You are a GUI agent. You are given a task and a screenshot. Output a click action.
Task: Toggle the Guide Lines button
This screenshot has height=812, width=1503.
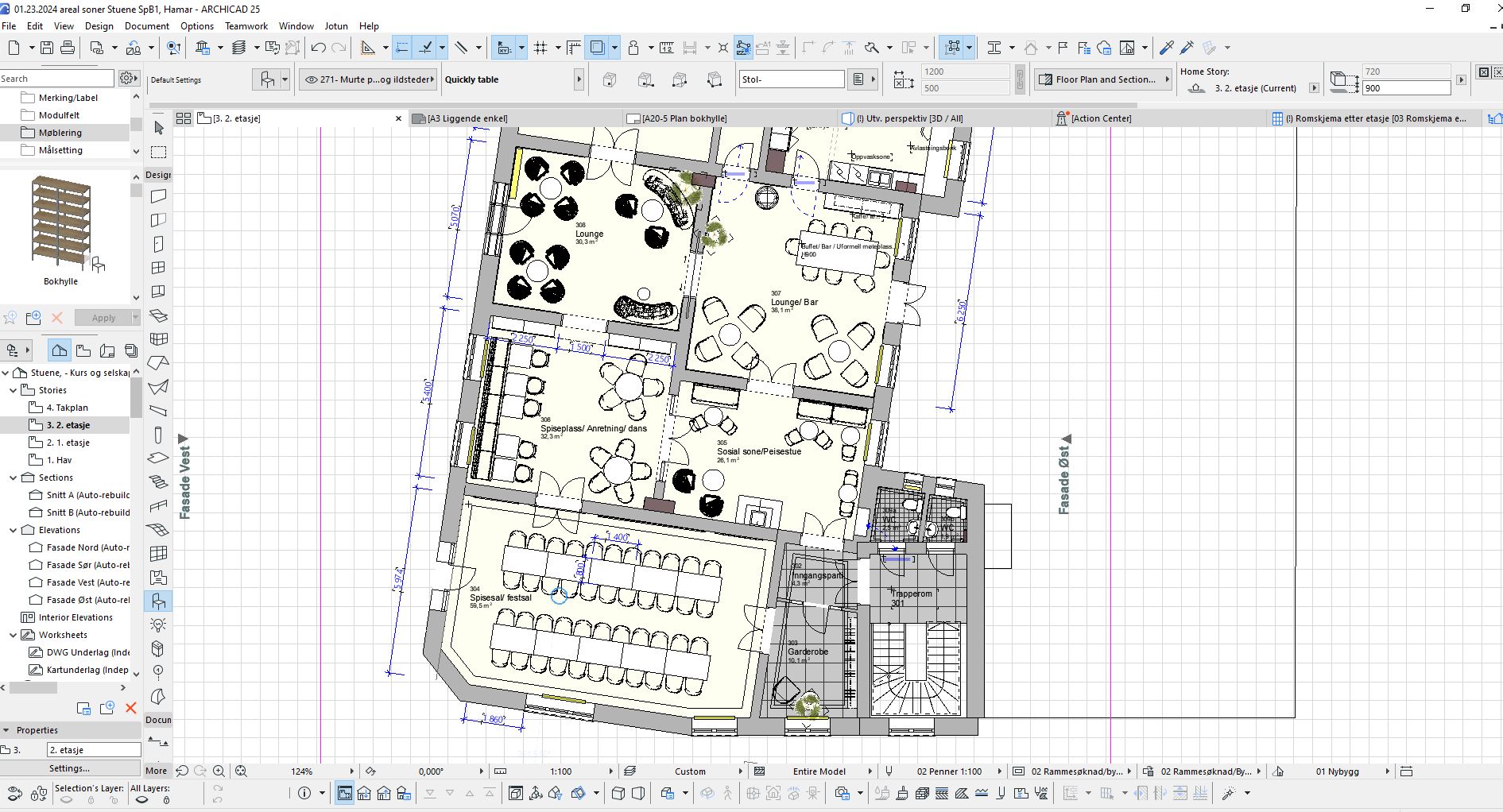pyautogui.click(x=402, y=48)
